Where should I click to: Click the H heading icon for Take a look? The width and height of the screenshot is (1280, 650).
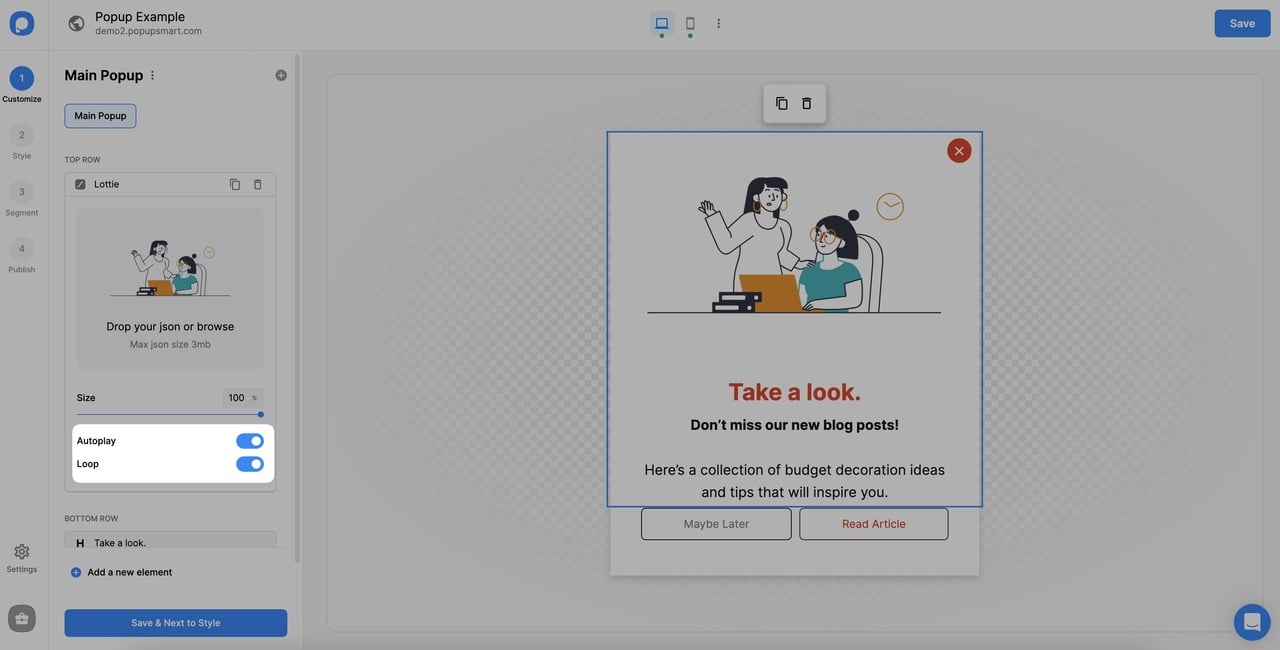click(x=80, y=543)
